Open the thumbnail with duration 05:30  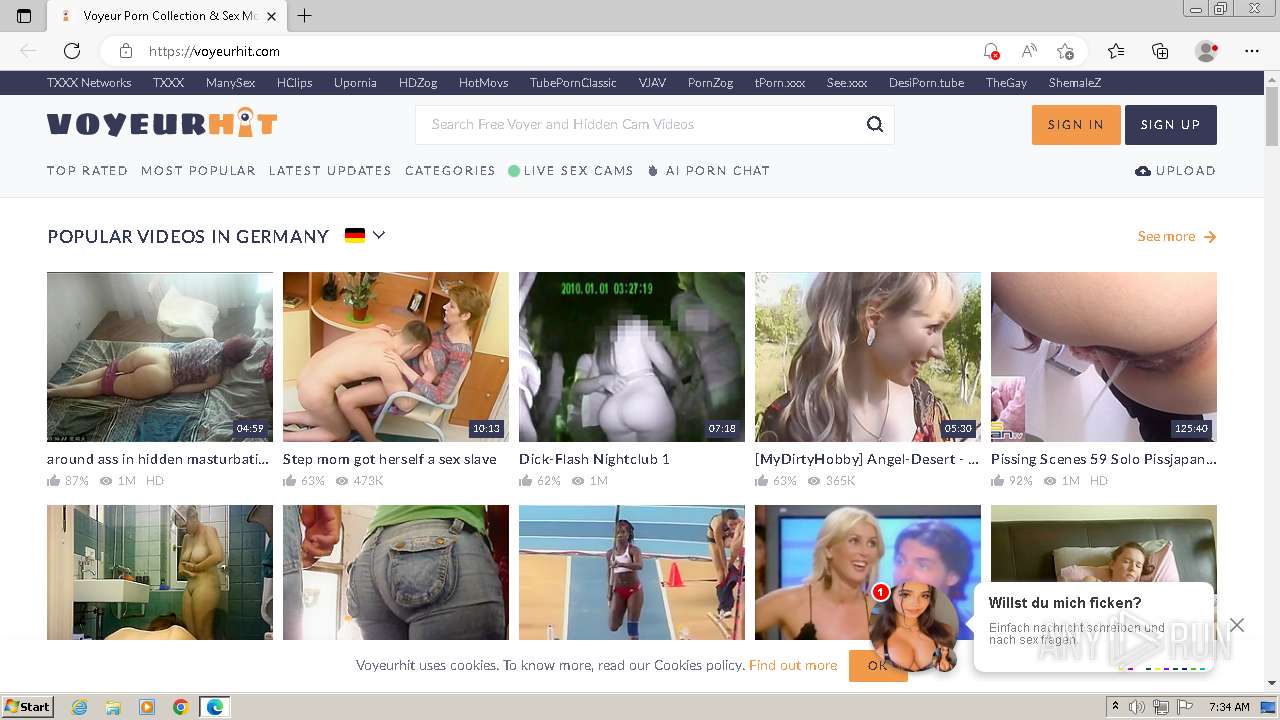pyautogui.click(x=868, y=357)
